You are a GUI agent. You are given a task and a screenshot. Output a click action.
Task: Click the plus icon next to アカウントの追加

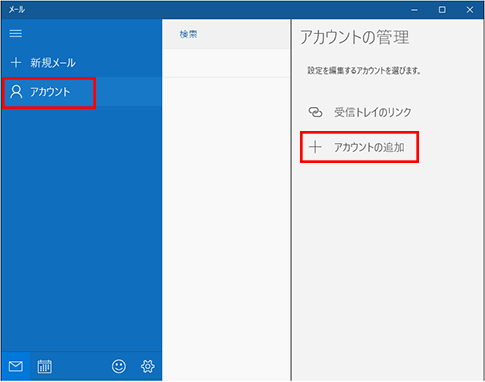coord(315,147)
